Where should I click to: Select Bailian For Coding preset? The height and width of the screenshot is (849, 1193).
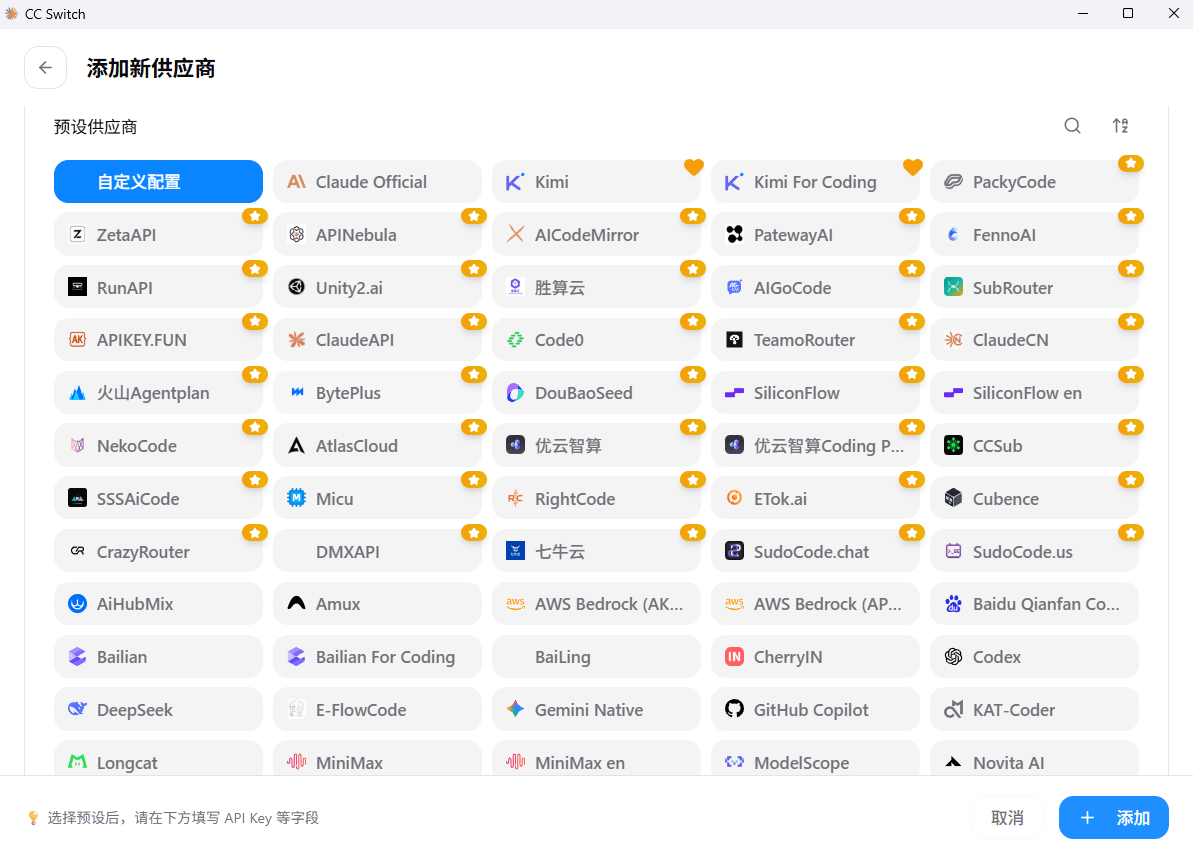pos(377,657)
